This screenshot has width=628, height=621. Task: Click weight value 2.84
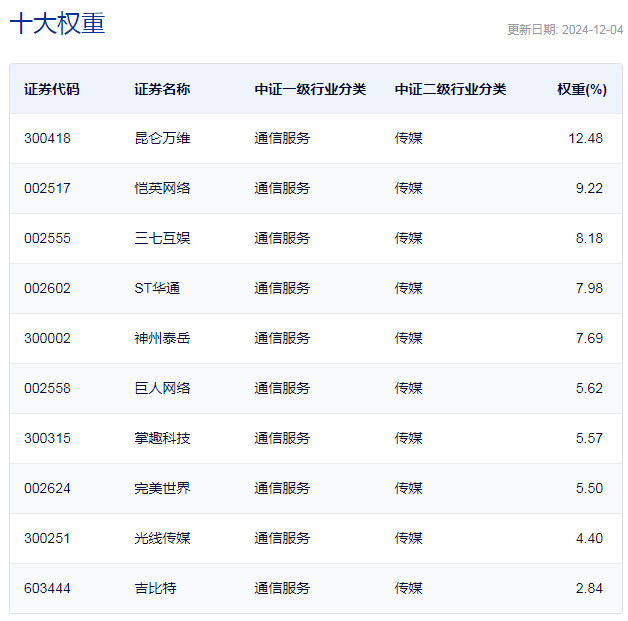[x=589, y=589]
